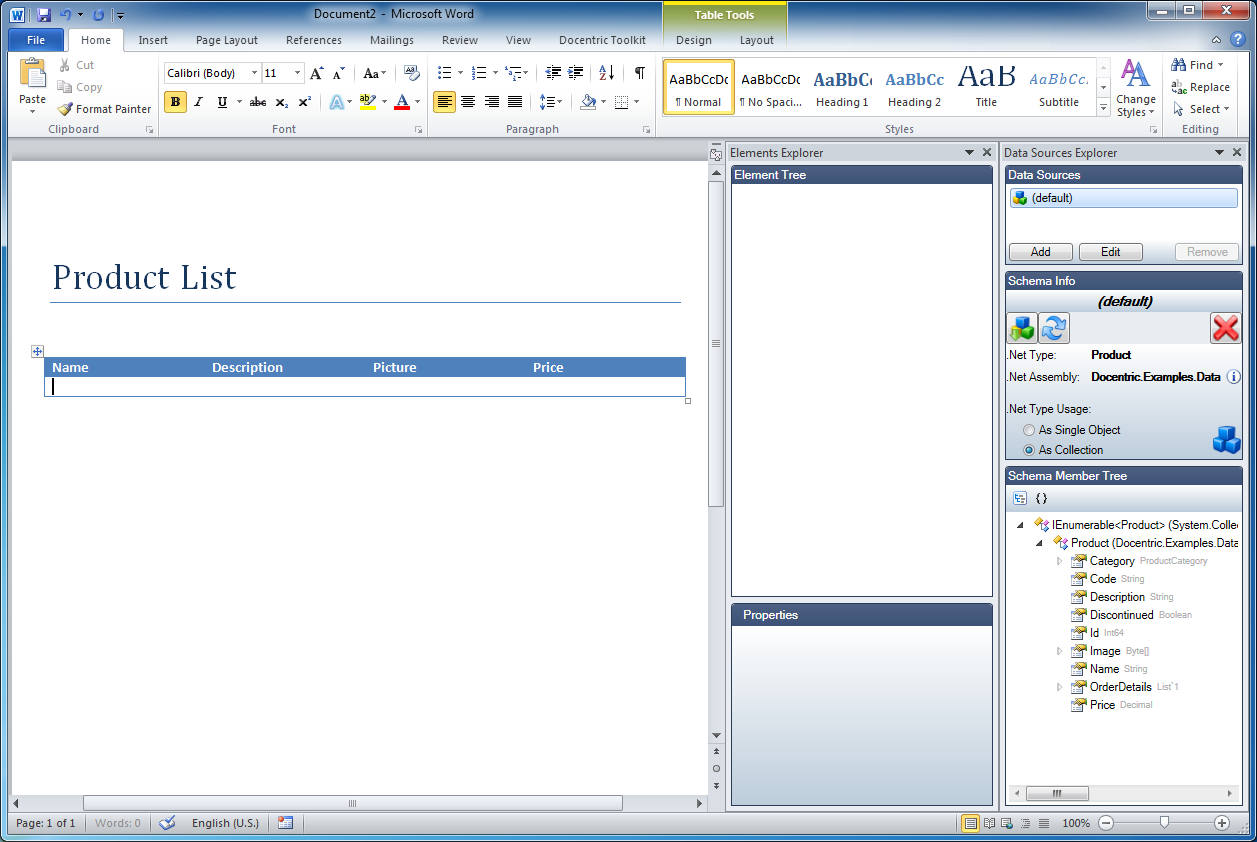1257x842 pixels.
Task: Collapse the IEnumerable<Product> root node
Action: pos(1020,524)
